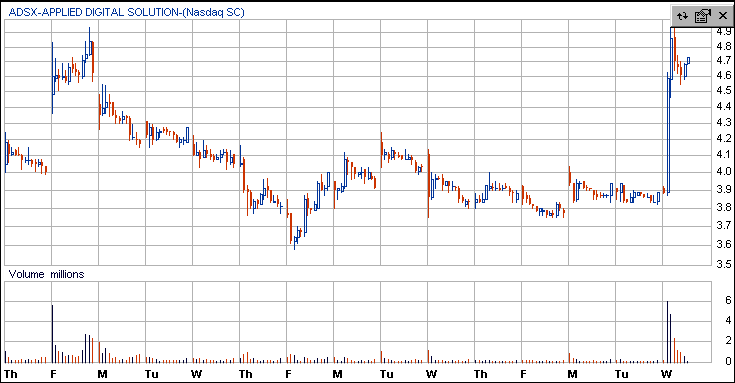Select the ADSX-APPLIED DIGITAL SOLUTION title text

point(127,12)
